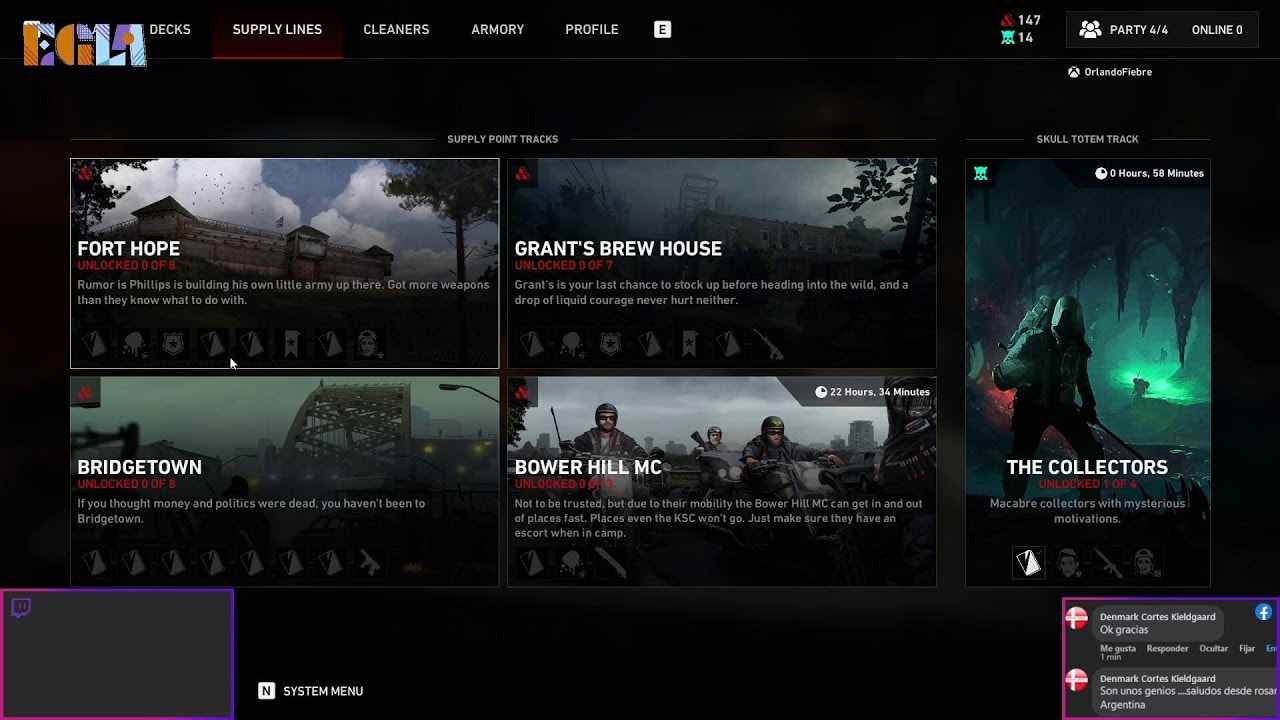Click the rifle skin reward in Grant's Brew House
The width and height of the screenshot is (1280, 720).
tap(767, 344)
